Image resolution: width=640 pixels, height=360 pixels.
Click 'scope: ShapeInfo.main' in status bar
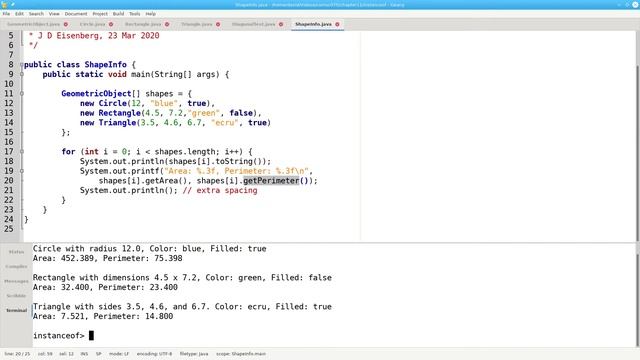coord(241,354)
